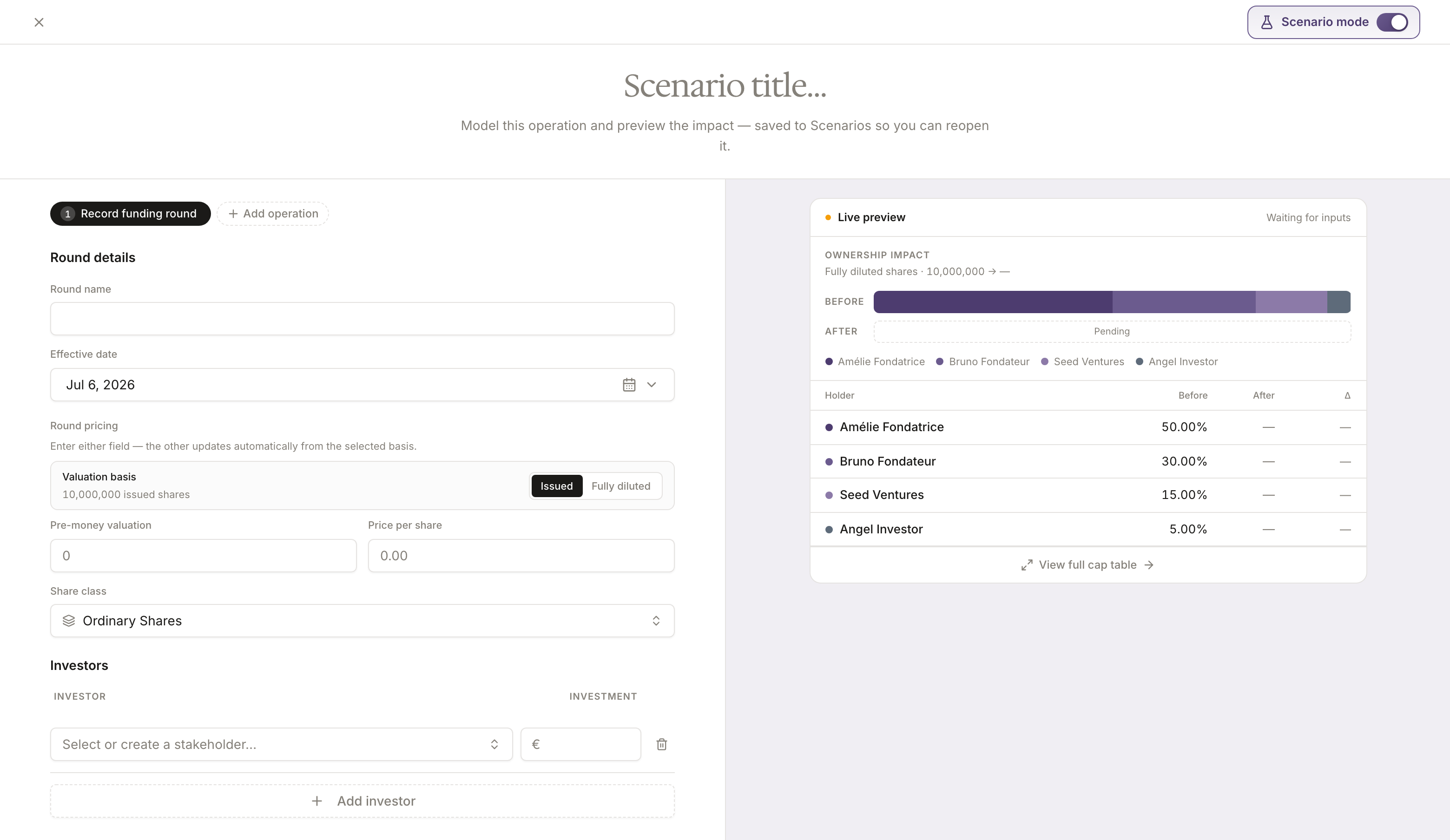The width and height of the screenshot is (1450, 840).
Task: Click the stakeholder selector up-down arrows
Action: click(494, 744)
